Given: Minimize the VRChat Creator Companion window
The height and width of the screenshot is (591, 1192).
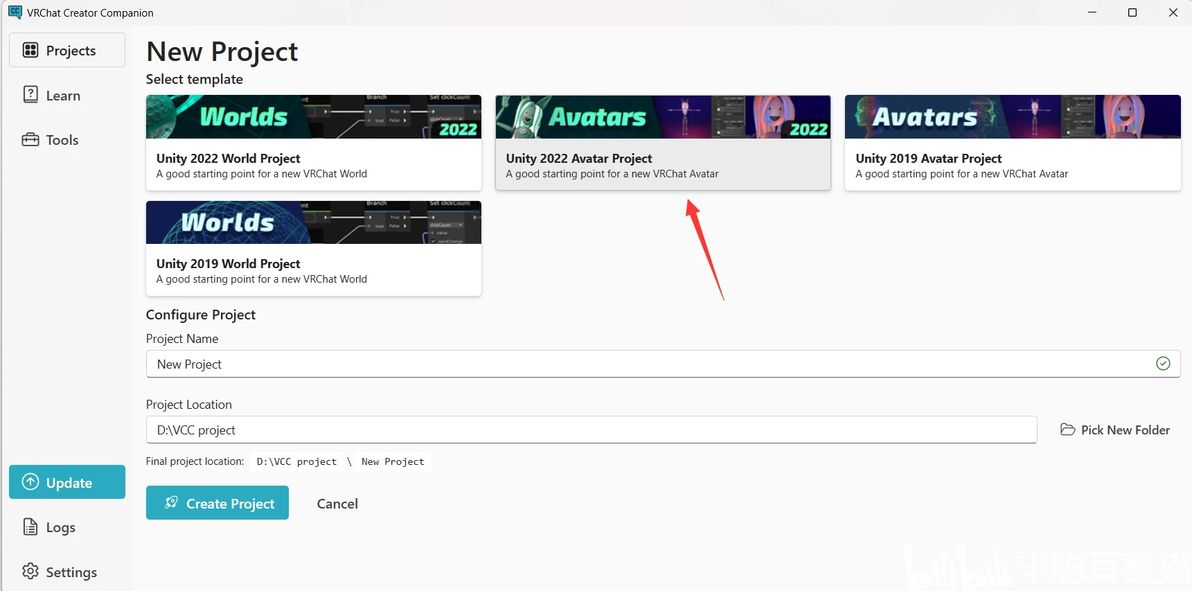Looking at the screenshot, I should point(1092,12).
